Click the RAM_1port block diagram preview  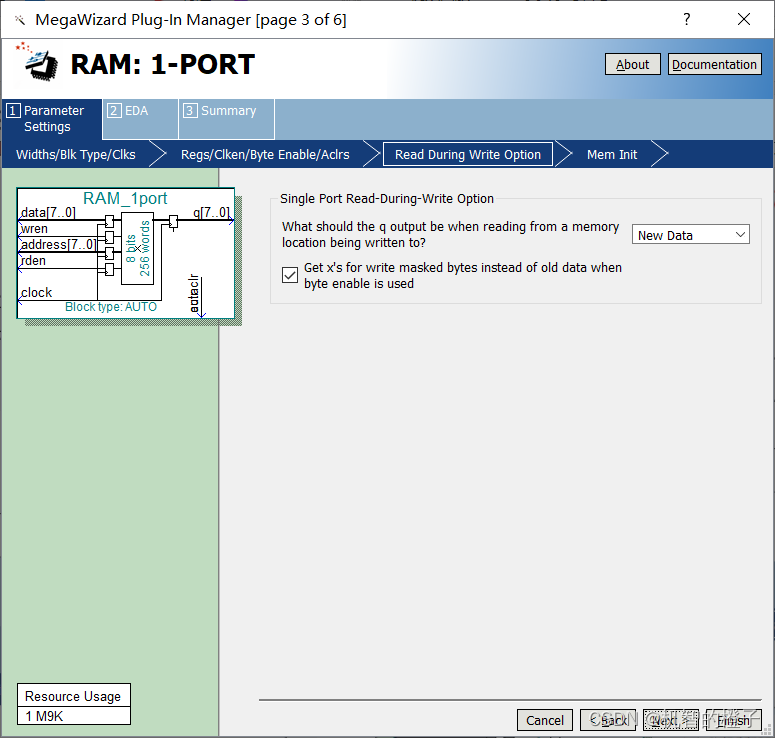click(126, 253)
